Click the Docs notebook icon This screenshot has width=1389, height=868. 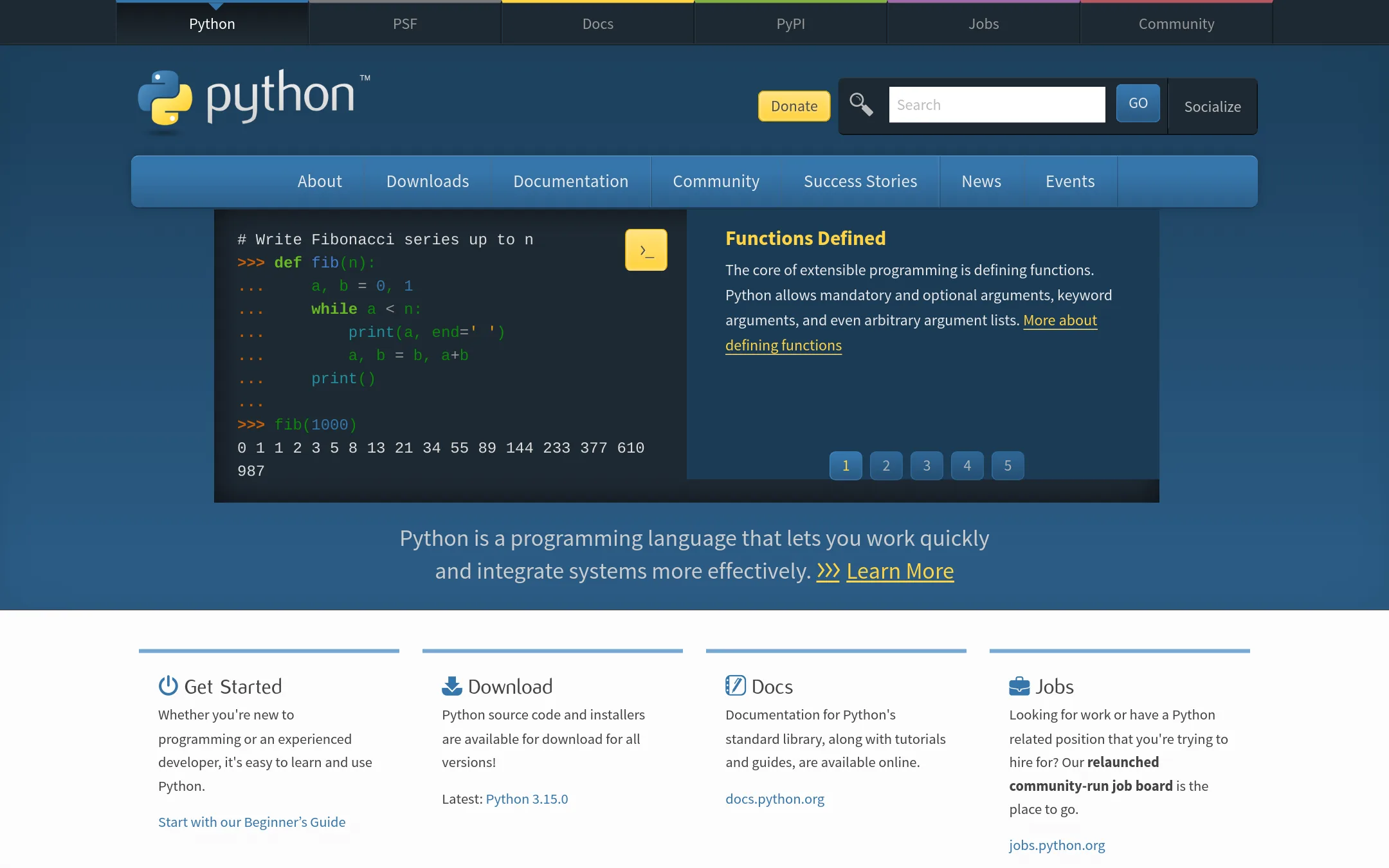[x=735, y=685]
